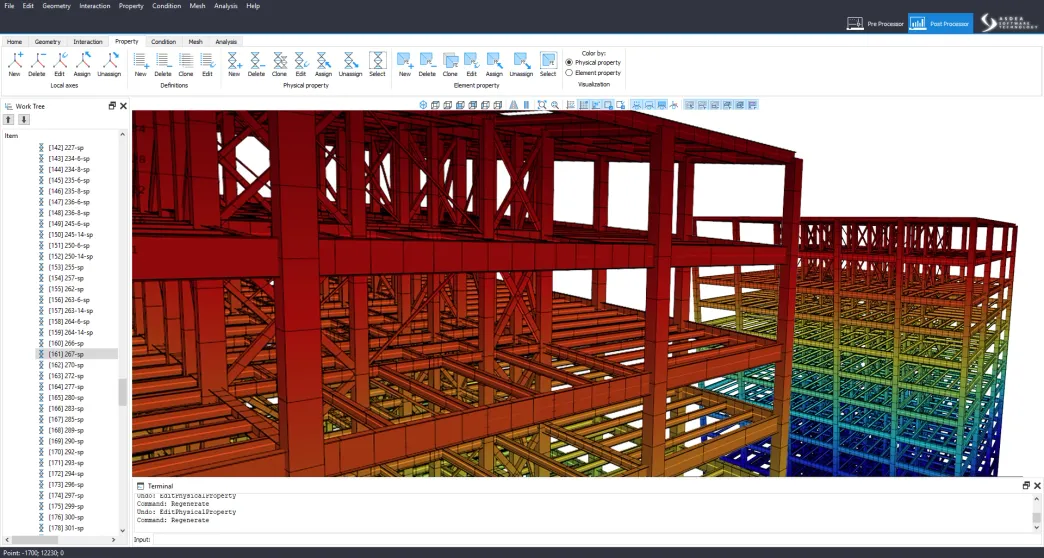The width and height of the screenshot is (1044, 558).
Task: Switch to Pre Processor mode
Action: [x=876, y=23]
